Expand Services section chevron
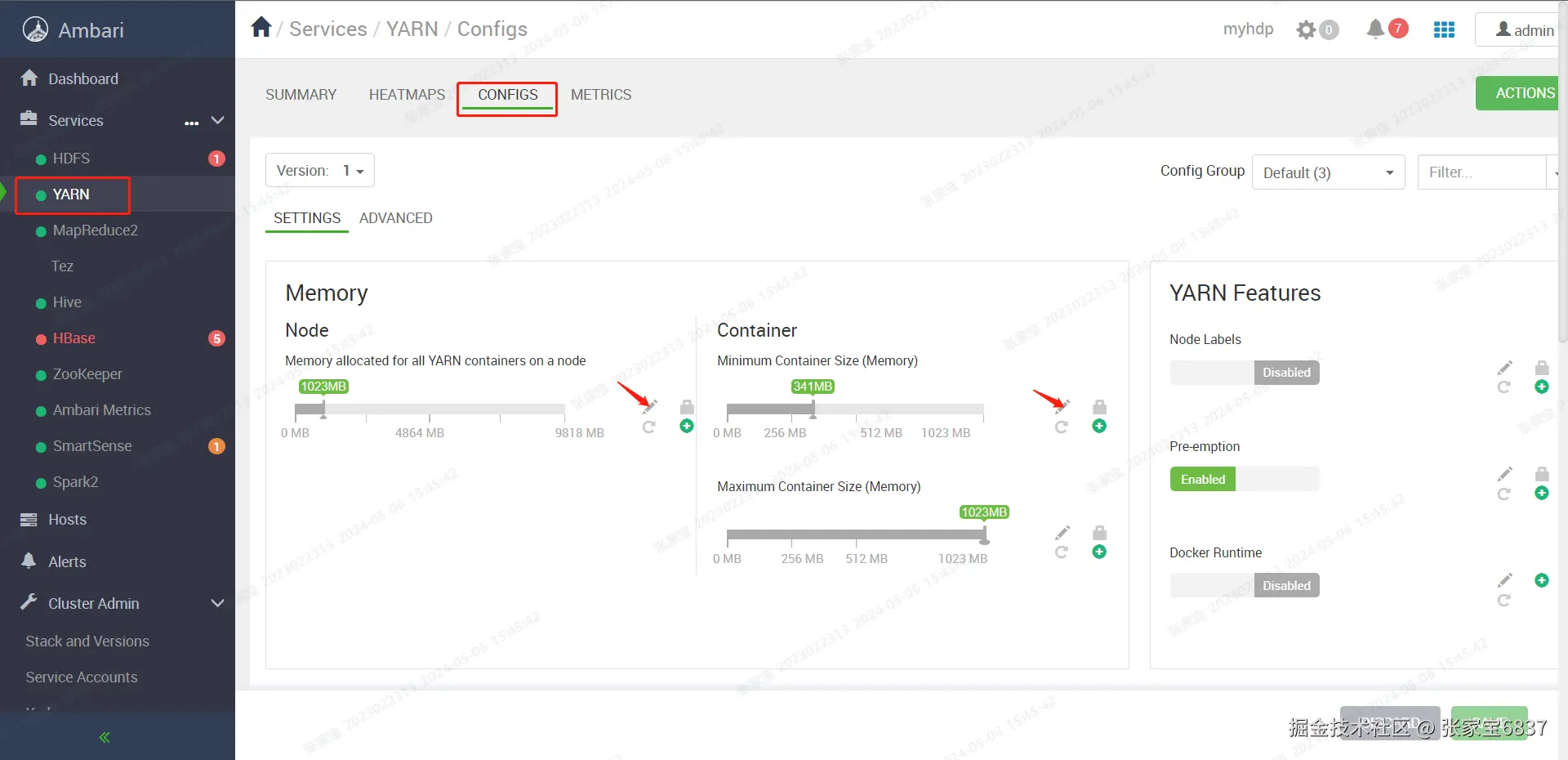 tap(217, 120)
